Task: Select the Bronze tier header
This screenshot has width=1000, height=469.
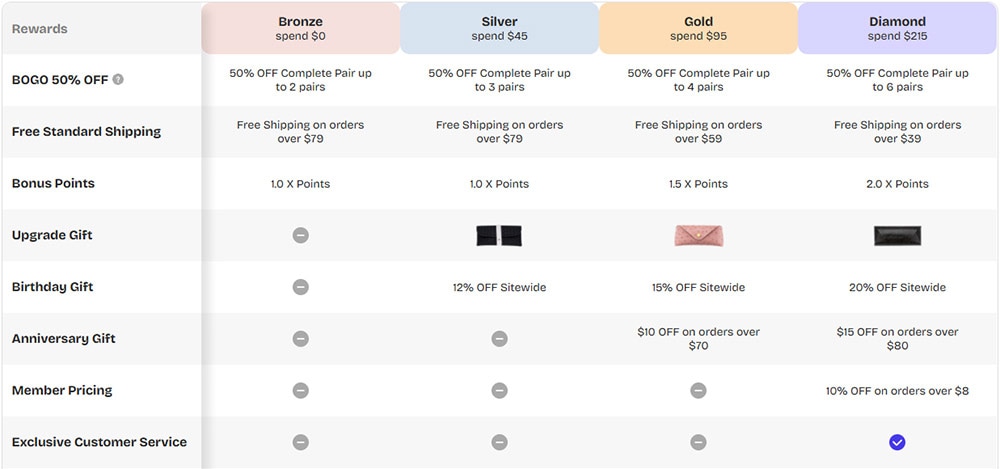Action: click(300, 28)
